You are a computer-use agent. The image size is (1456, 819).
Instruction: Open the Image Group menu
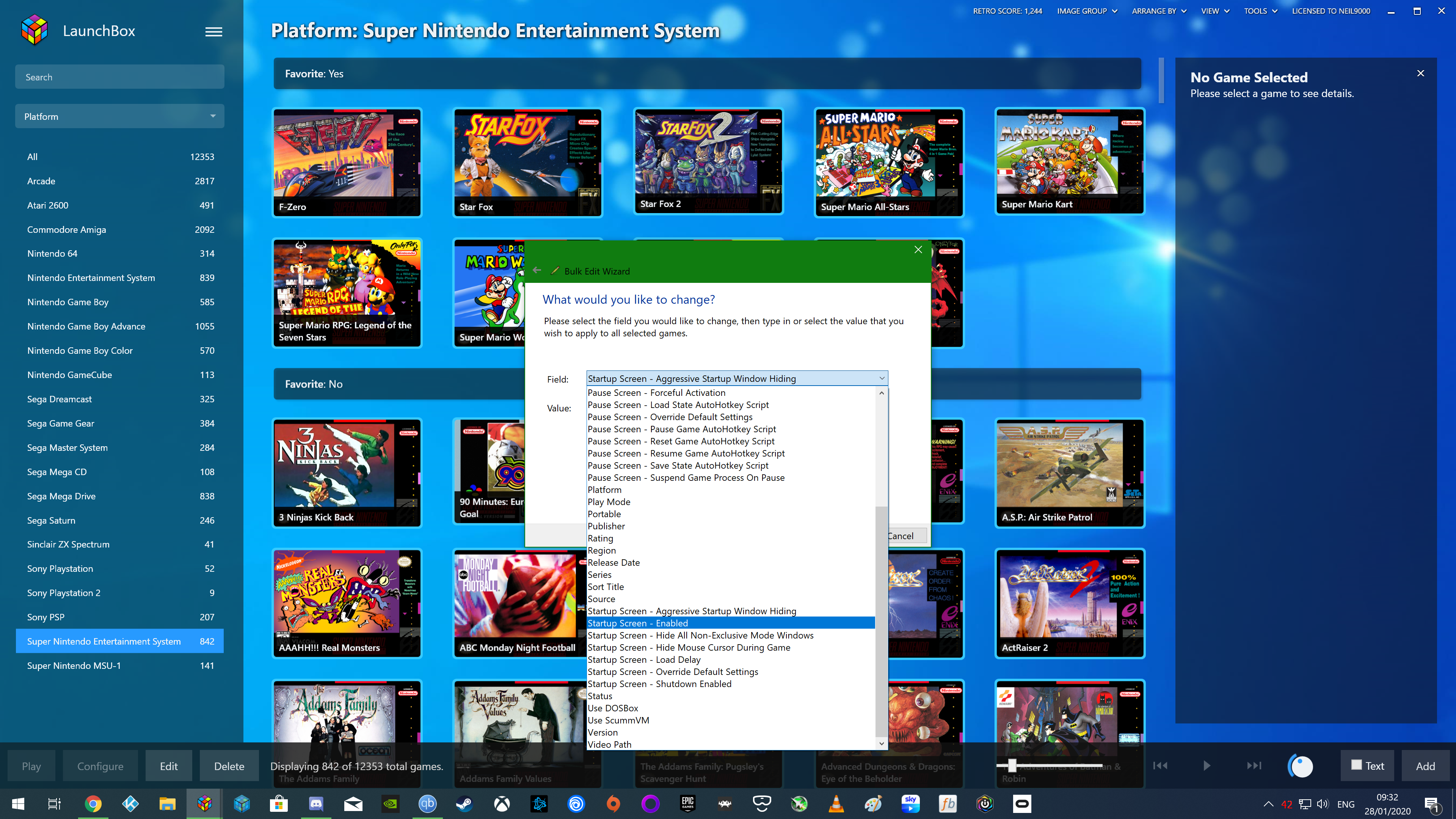pyautogui.click(x=1086, y=11)
